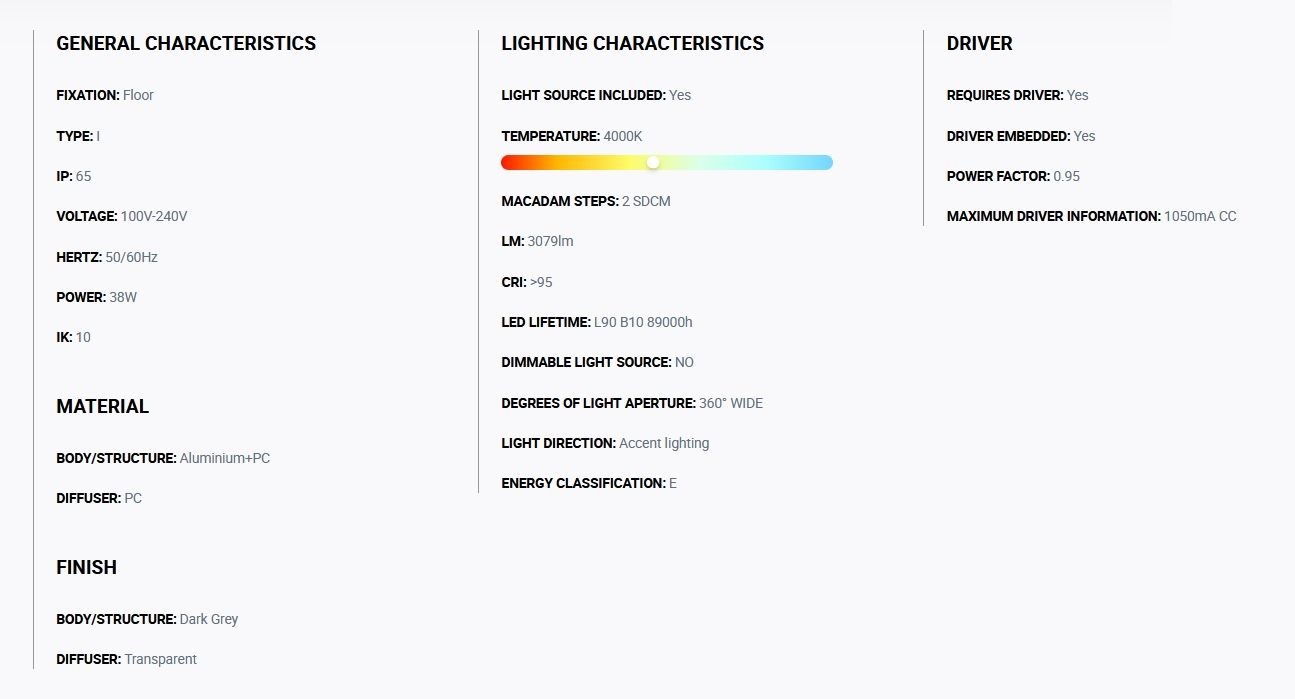Click the TYPE label in General Characteristics
This screenshot has height=699, width=1295.
click(x=75, y=136)
